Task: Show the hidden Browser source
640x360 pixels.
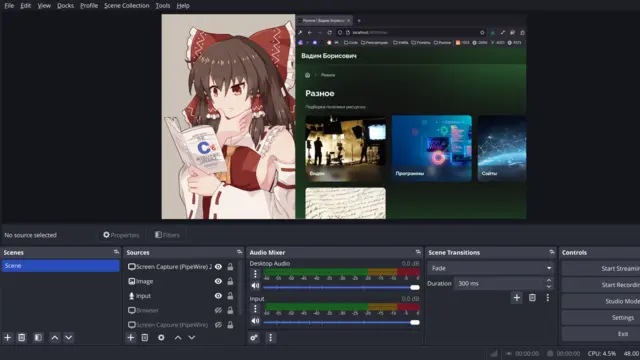Action: (218, 311)
